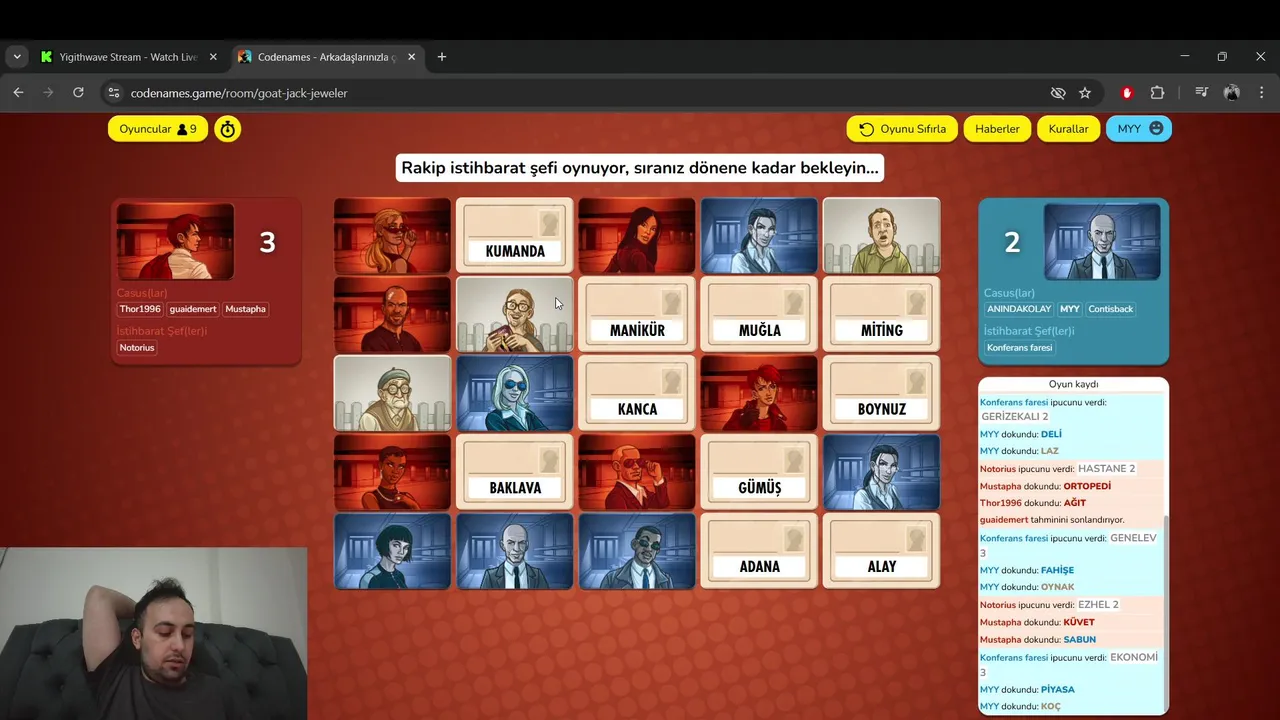
Task: Open the media control toolbar icon
Action: click(1201, 93)
